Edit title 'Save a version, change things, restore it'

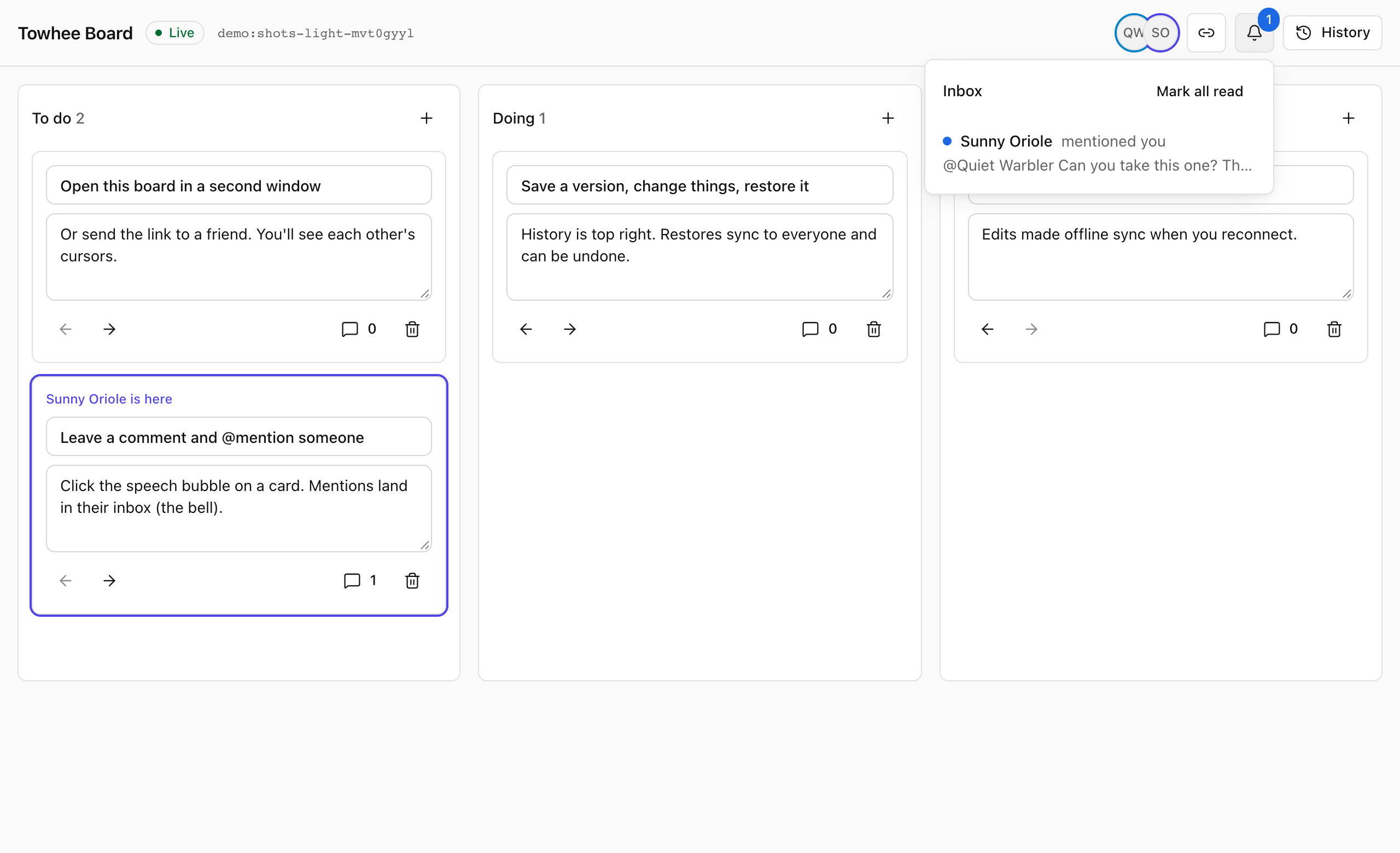[x=699, y=186]
